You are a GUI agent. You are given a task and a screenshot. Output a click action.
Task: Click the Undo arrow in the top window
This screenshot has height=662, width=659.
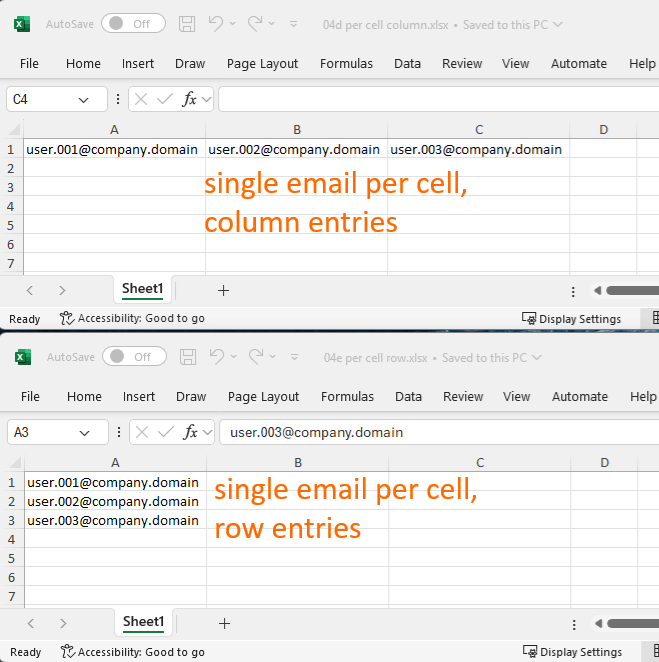point(216,23)
